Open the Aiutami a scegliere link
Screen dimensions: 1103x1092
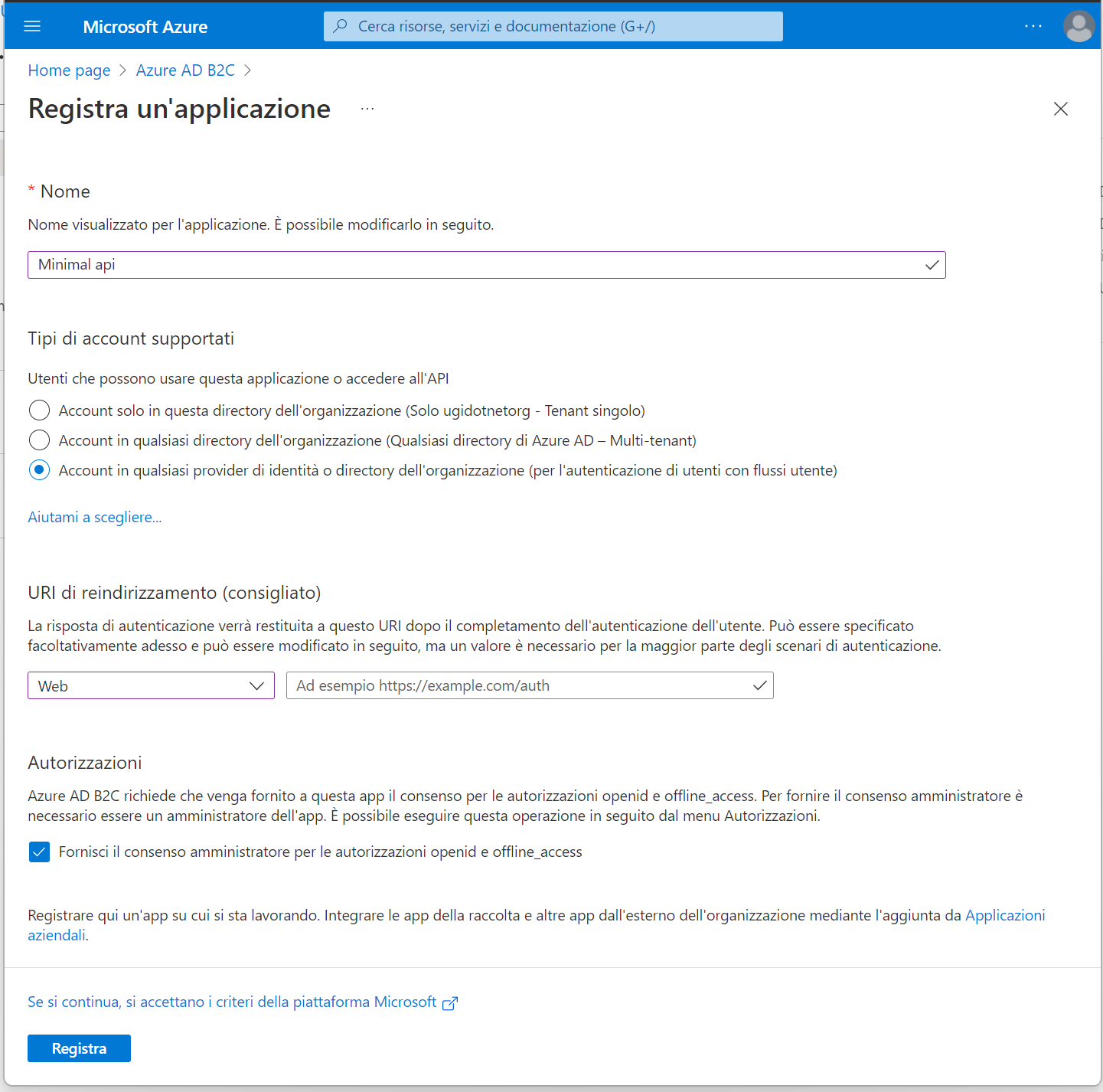point(94,517)
